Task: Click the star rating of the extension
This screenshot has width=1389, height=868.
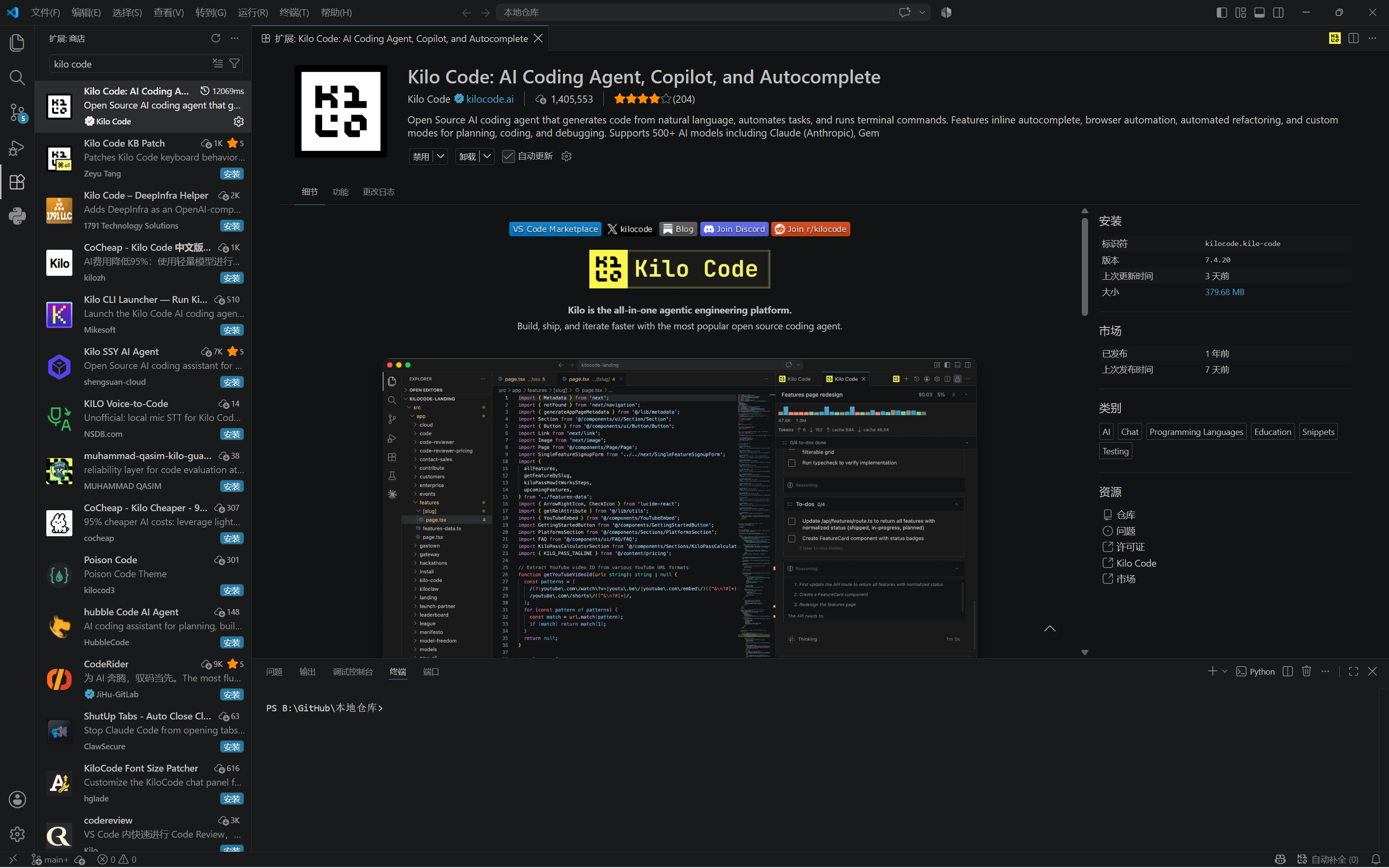Action: [x=642, y=99]
